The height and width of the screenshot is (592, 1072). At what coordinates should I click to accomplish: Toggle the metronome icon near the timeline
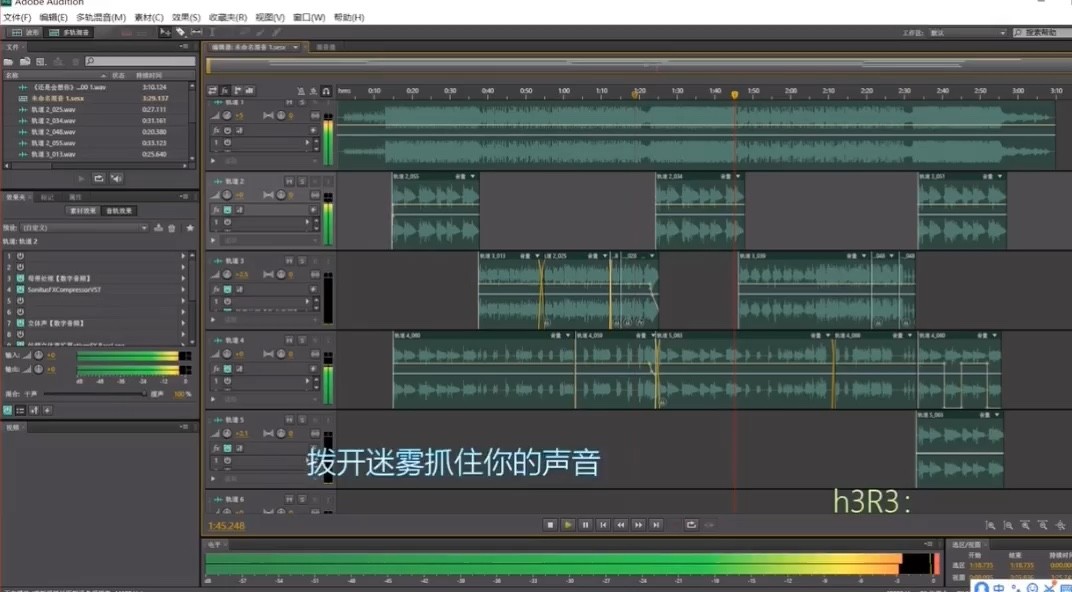[303, 91]
